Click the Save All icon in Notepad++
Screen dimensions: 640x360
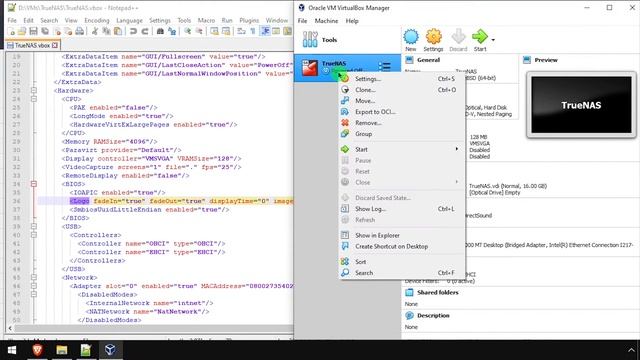click(45, 31)
